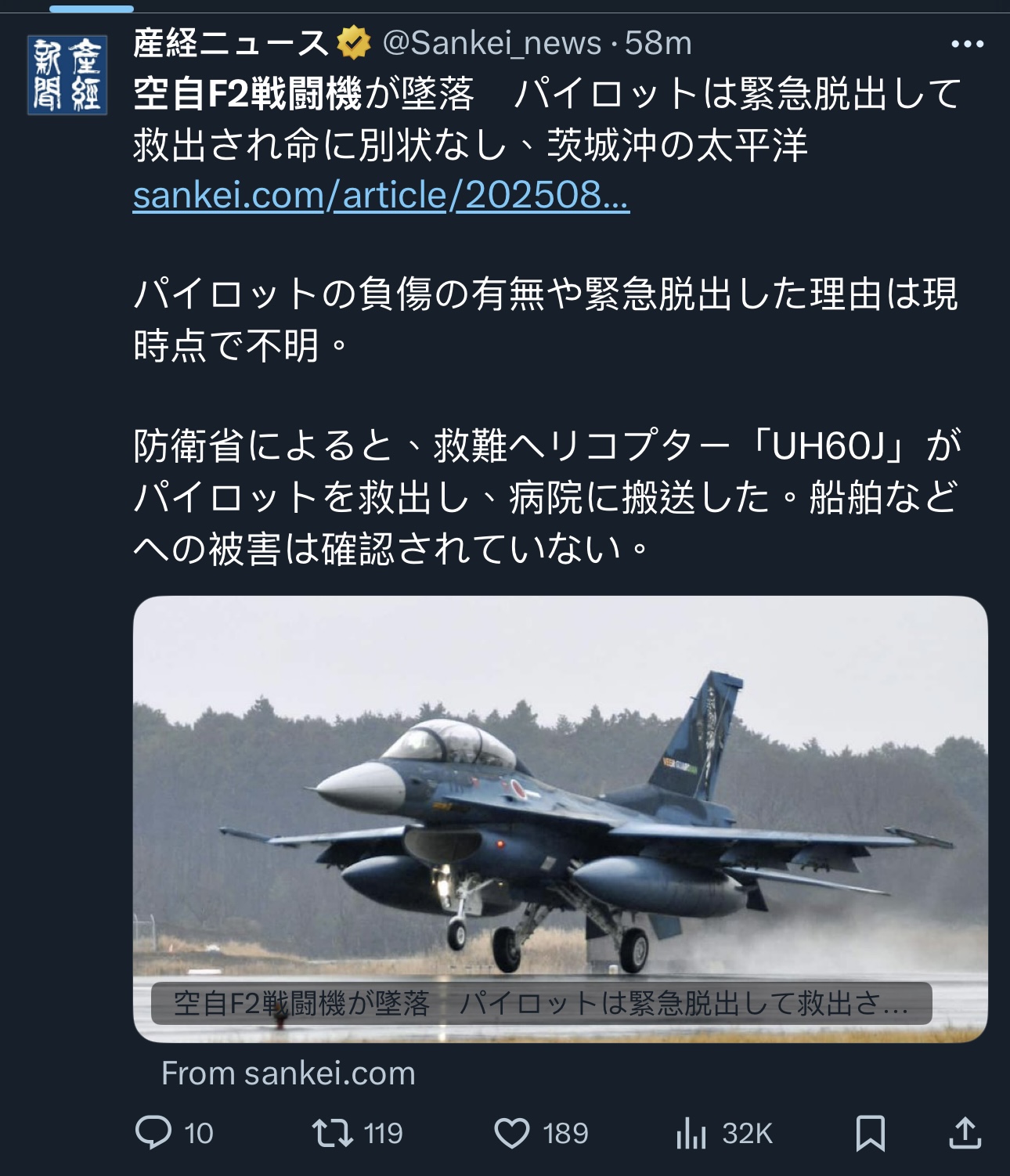Tap the article title overlay caption

(542, 1003)
